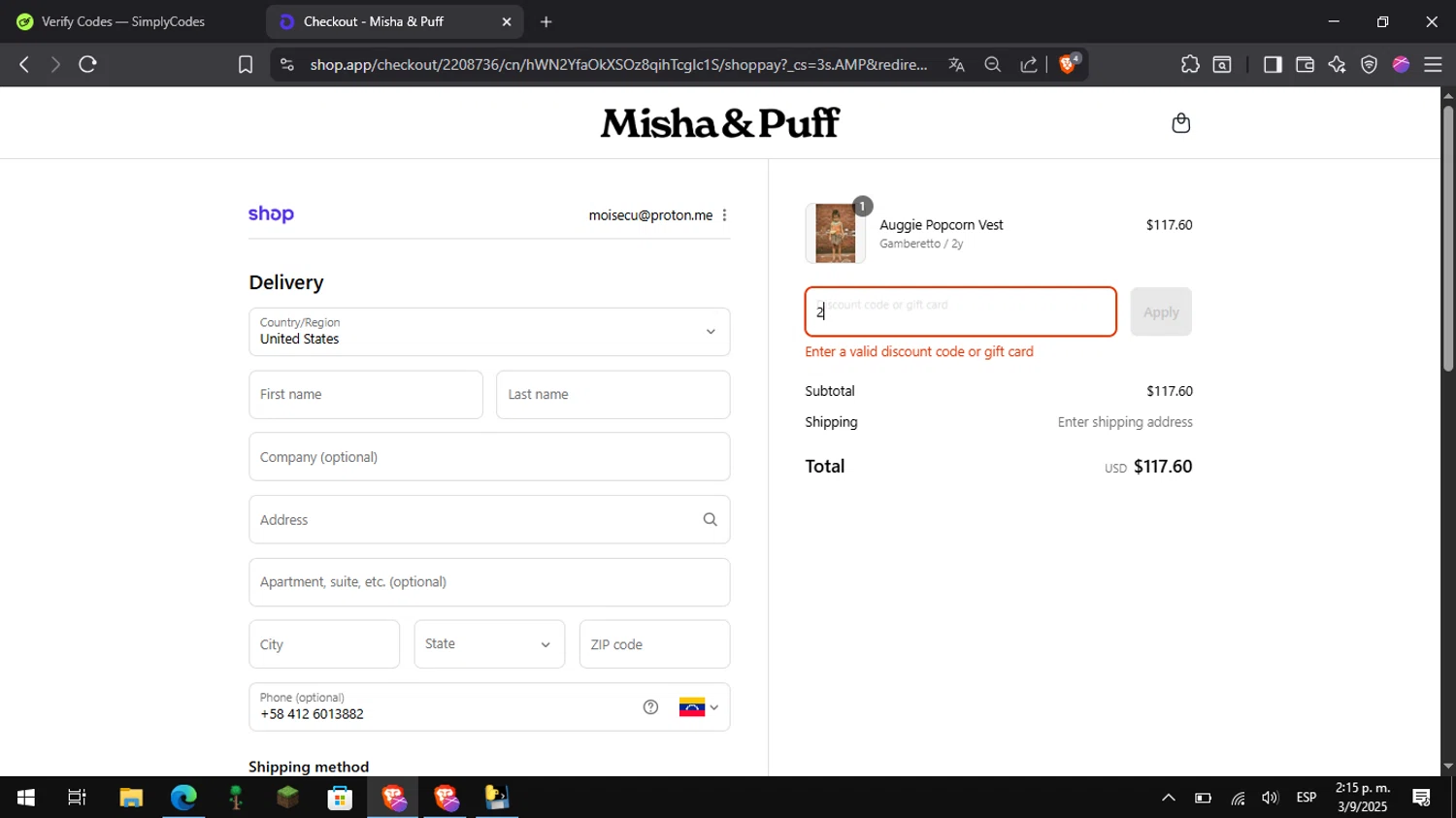Open the volume control icon

1270,798
